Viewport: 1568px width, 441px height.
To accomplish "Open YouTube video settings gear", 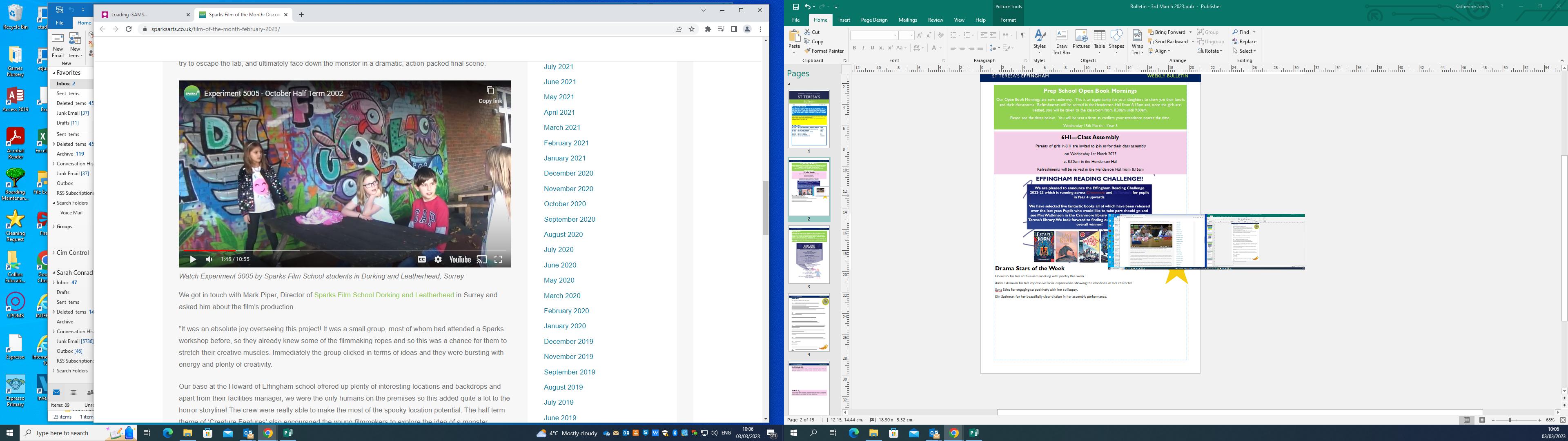I will pyautogui.click(x=438, y=259).
